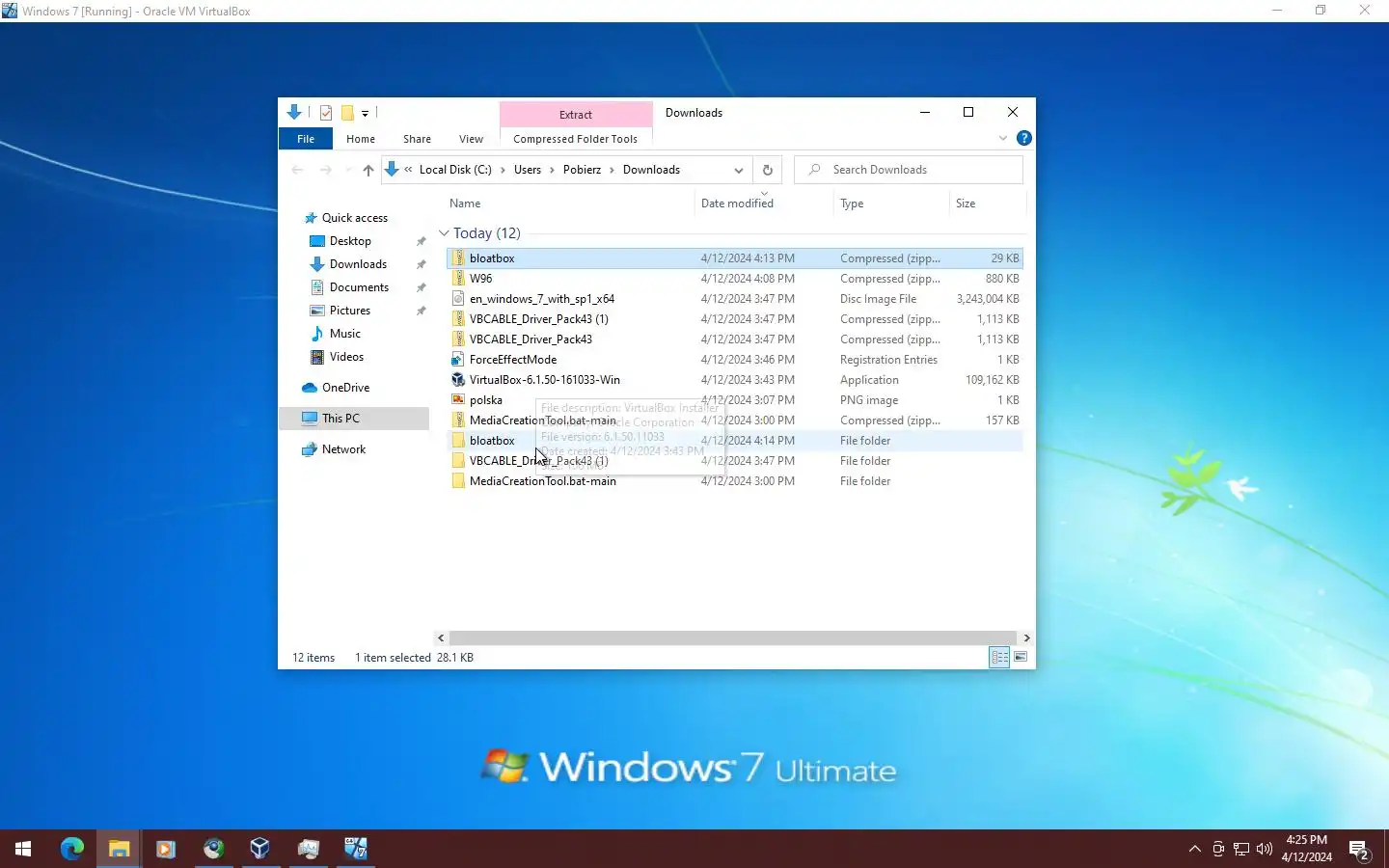Open the clock showing 4:25 PM
Viewport: 1389px width, 868px height.
click(x=1307, y=849)
